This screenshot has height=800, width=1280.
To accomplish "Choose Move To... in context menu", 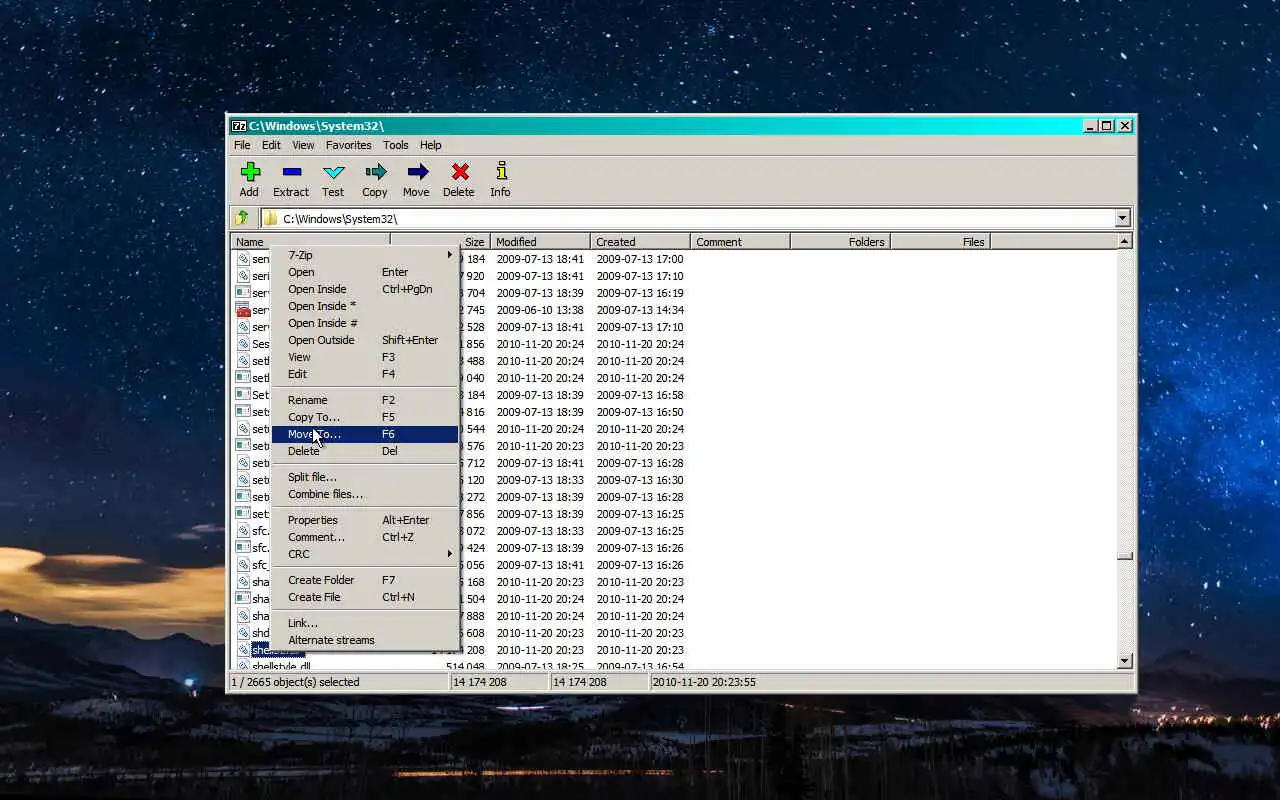I will pos(365,434).
